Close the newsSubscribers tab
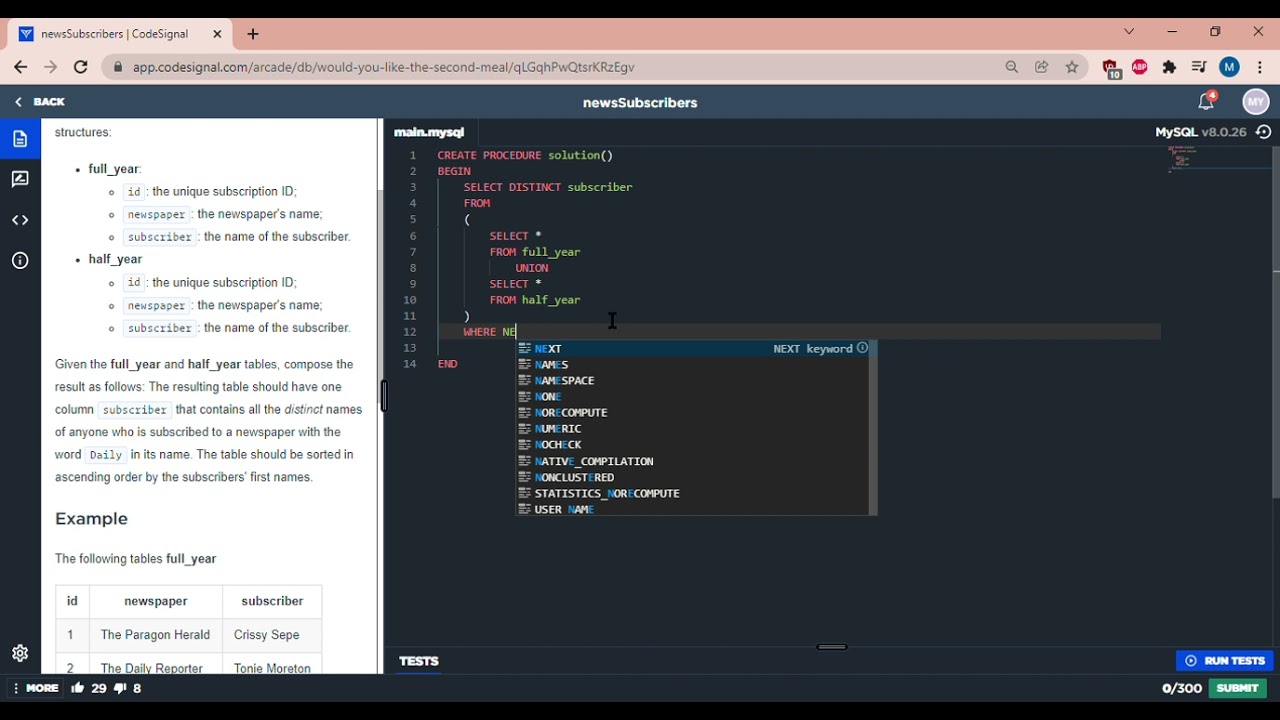This screenshot has height=720, width=1280. (217, 34)
